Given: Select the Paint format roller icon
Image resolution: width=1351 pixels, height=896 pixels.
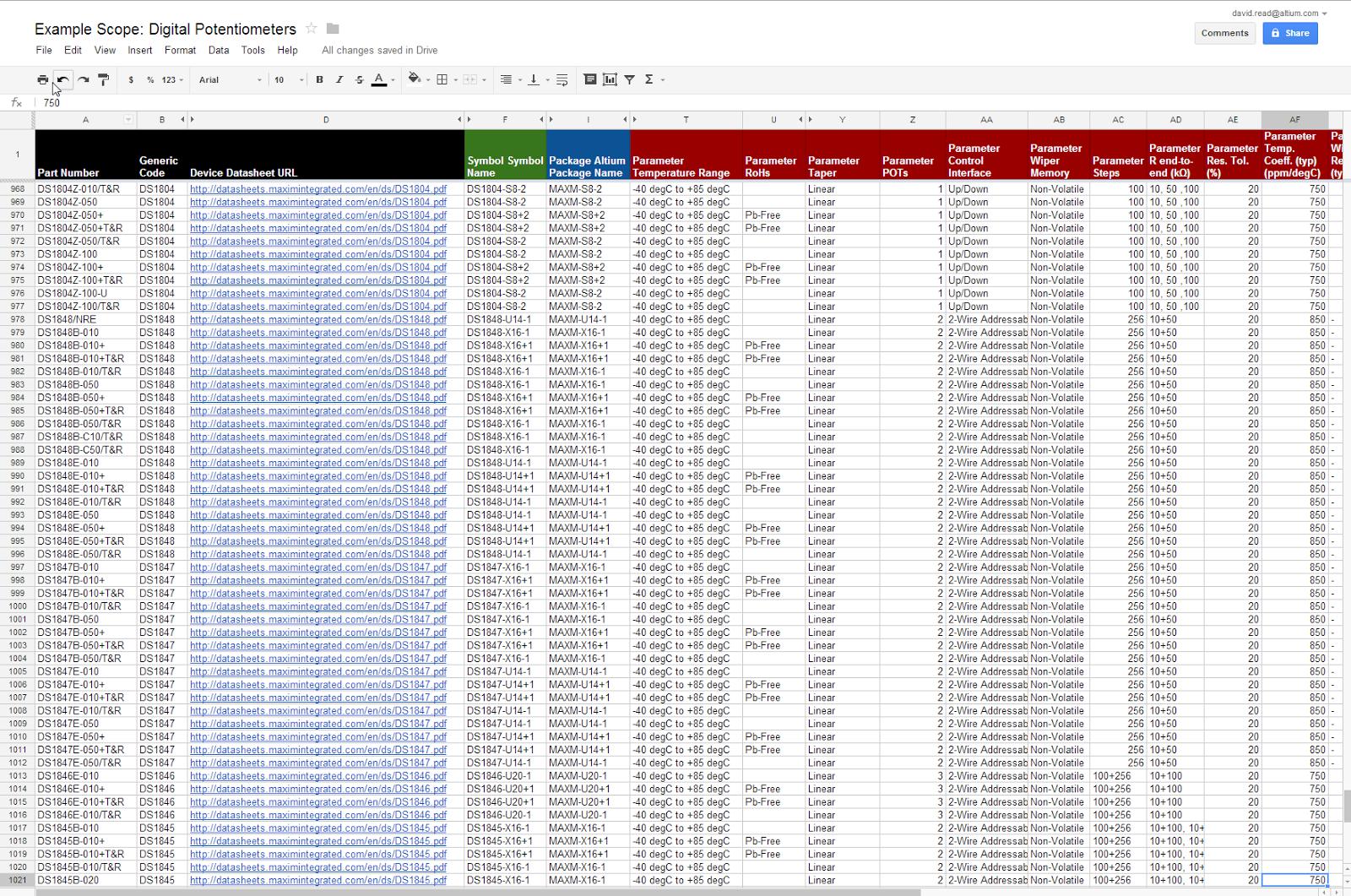Looking at the screenshot, I should [x=104, y=79].
